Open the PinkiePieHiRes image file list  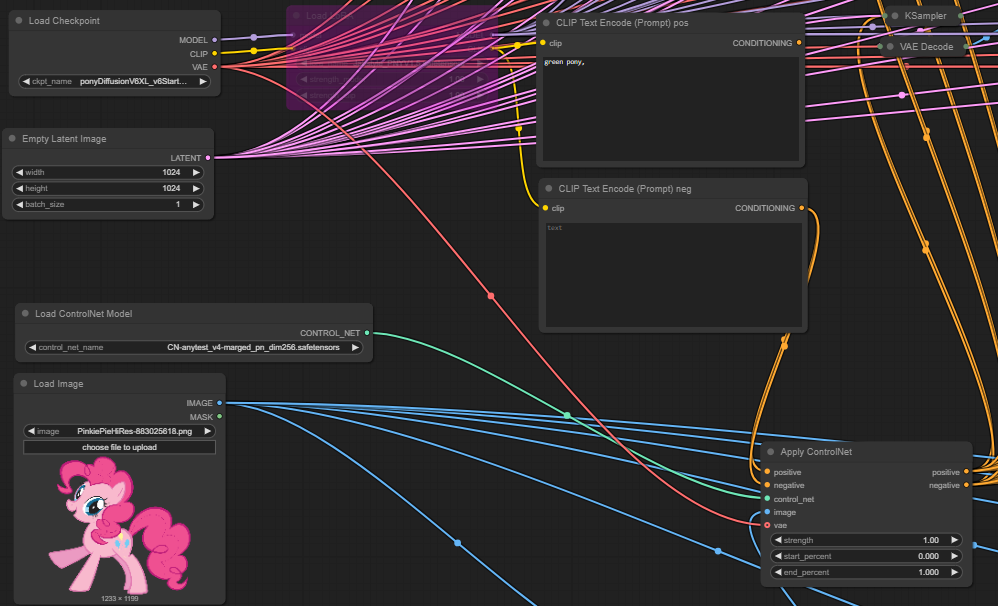tap(119, 431)
